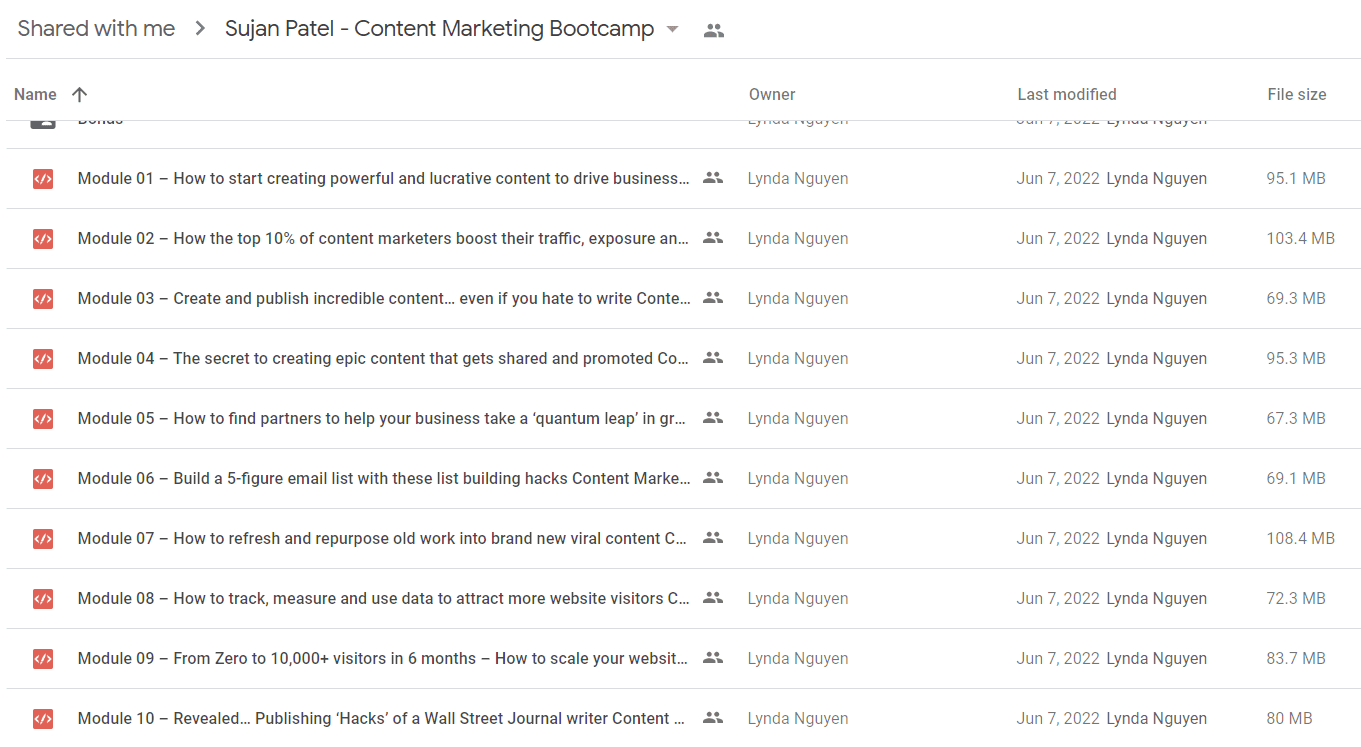Click the 108.4 MB file size
The width and height of the screenshot is (1361, 747).
pyautogui.click(x=1301, y=539)
